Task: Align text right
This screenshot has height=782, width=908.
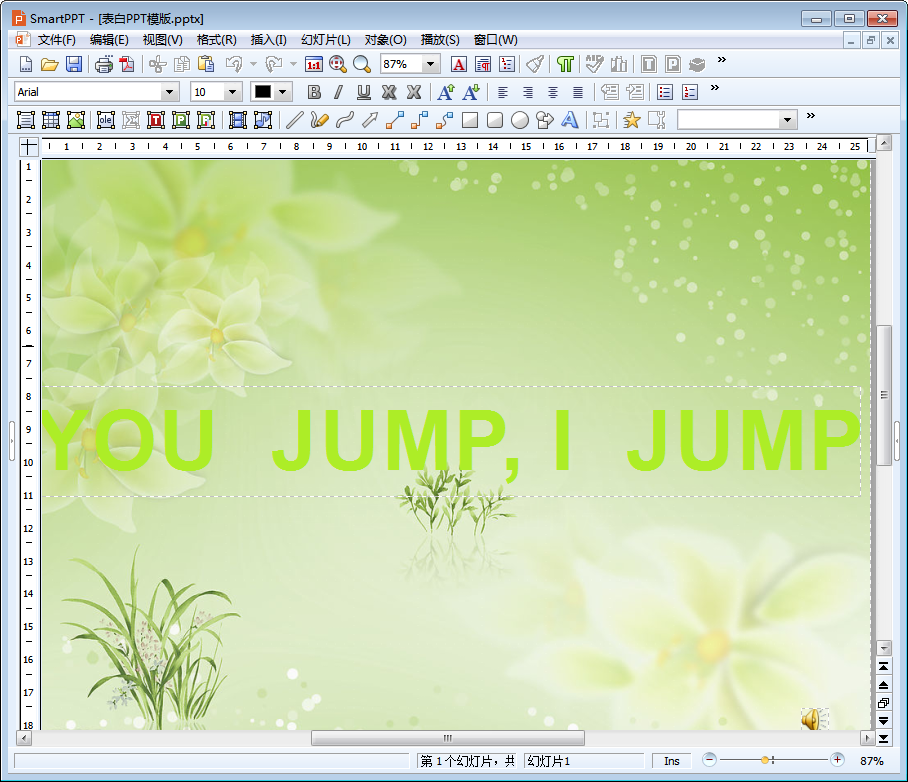Action: 528,92
